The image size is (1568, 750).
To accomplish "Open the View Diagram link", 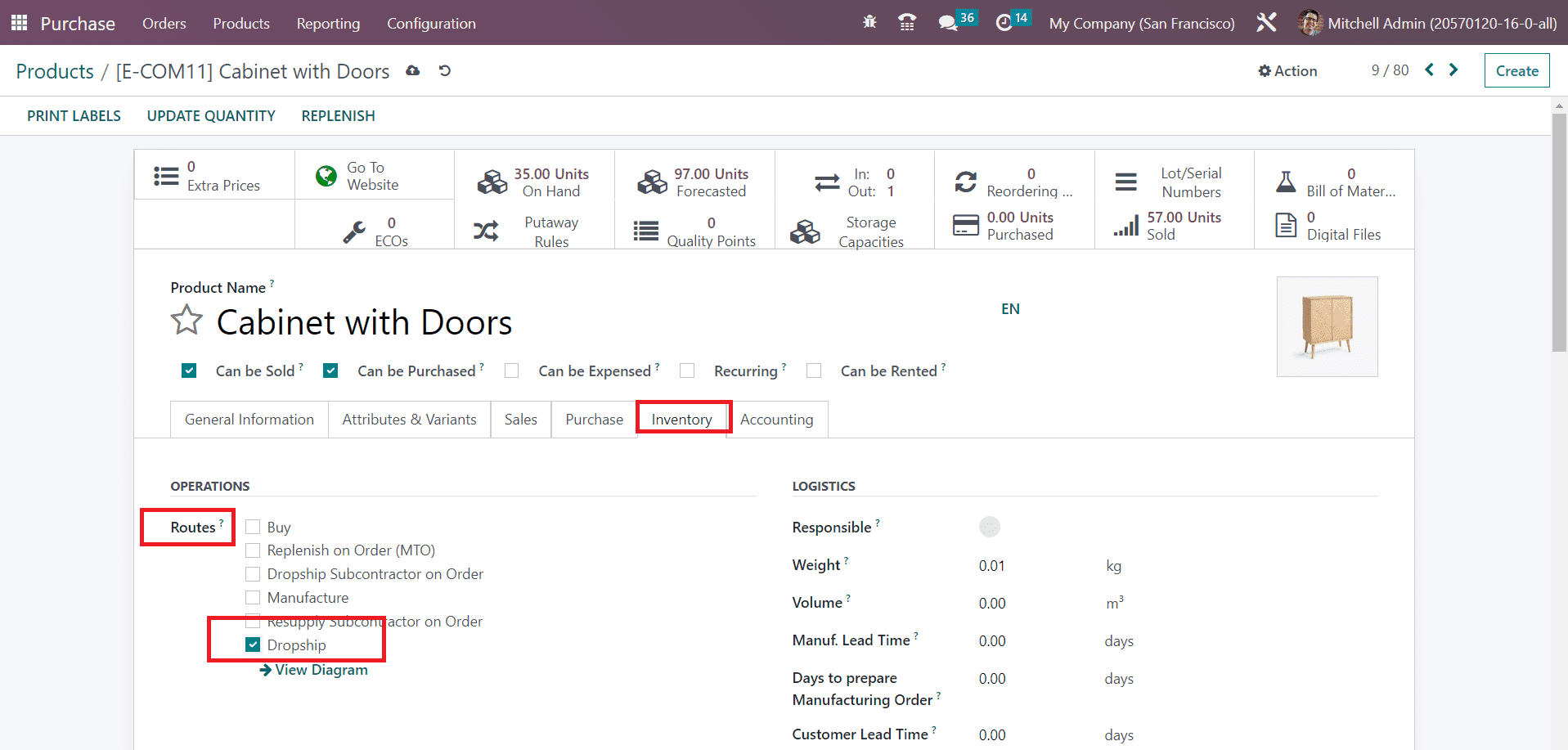I will point(314,670).
